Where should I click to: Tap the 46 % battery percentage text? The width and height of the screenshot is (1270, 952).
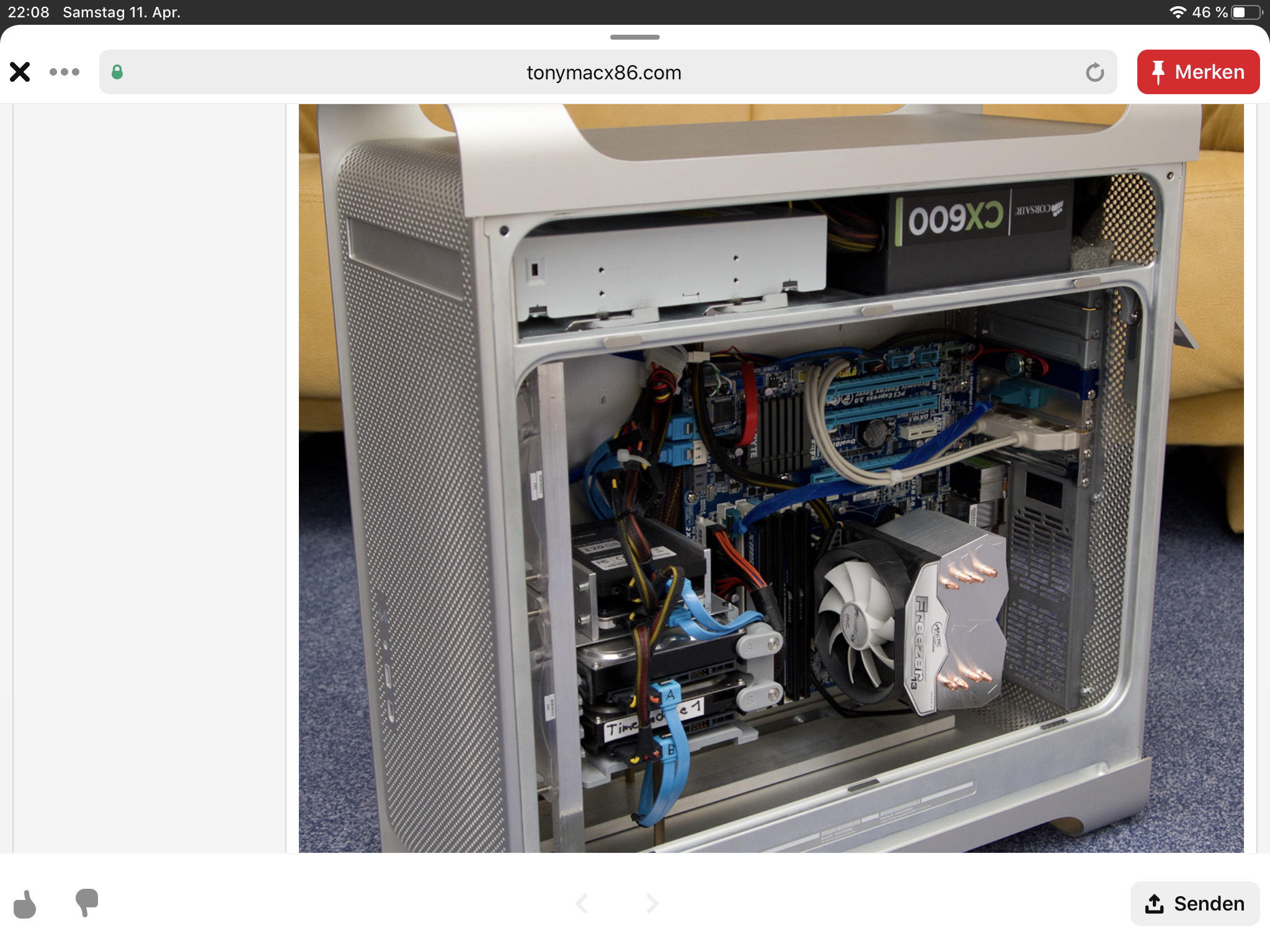[x=1209, y=12]
